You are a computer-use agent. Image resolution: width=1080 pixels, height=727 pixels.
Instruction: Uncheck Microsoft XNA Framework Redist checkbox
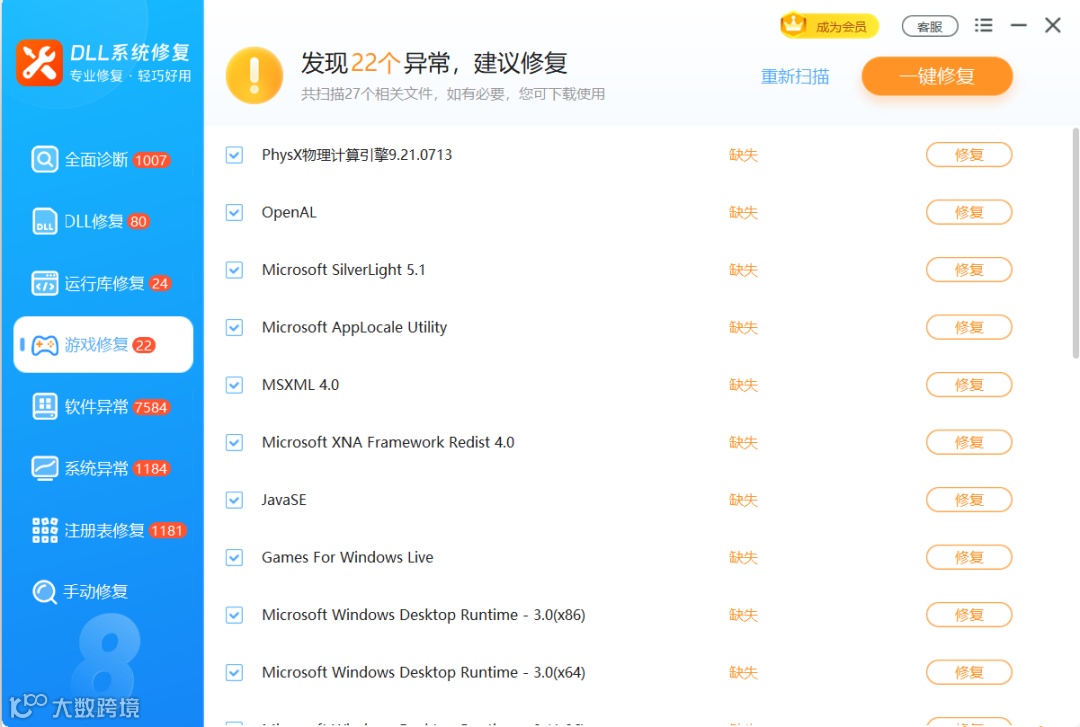point(234,442)
